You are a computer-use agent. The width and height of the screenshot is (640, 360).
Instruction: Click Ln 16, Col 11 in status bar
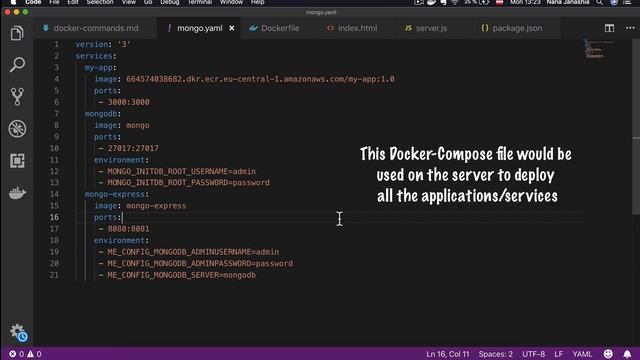448,354
